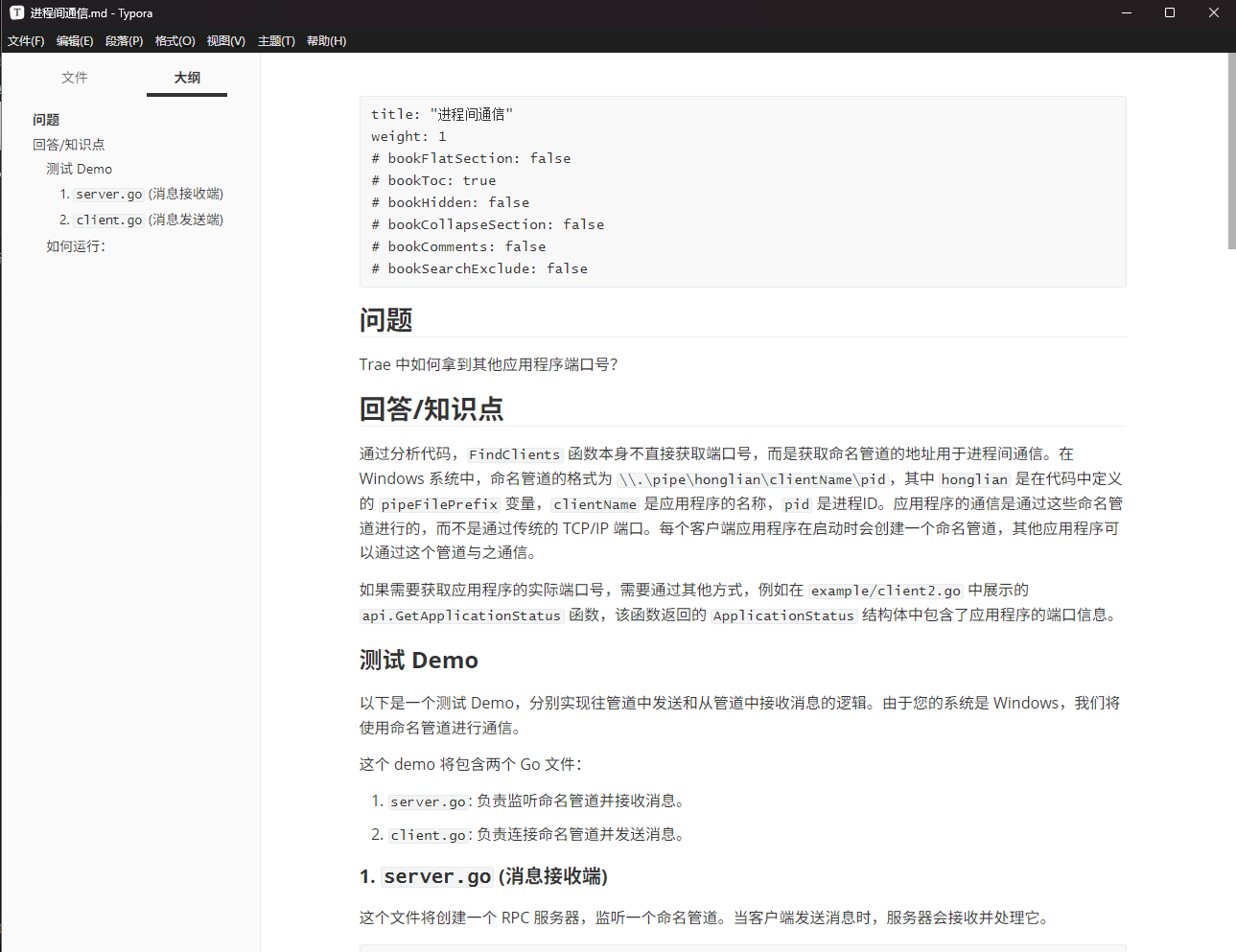Click the 问题 heading in the document
Screen dimensions: 1236x952
click(x=386, y=320)
